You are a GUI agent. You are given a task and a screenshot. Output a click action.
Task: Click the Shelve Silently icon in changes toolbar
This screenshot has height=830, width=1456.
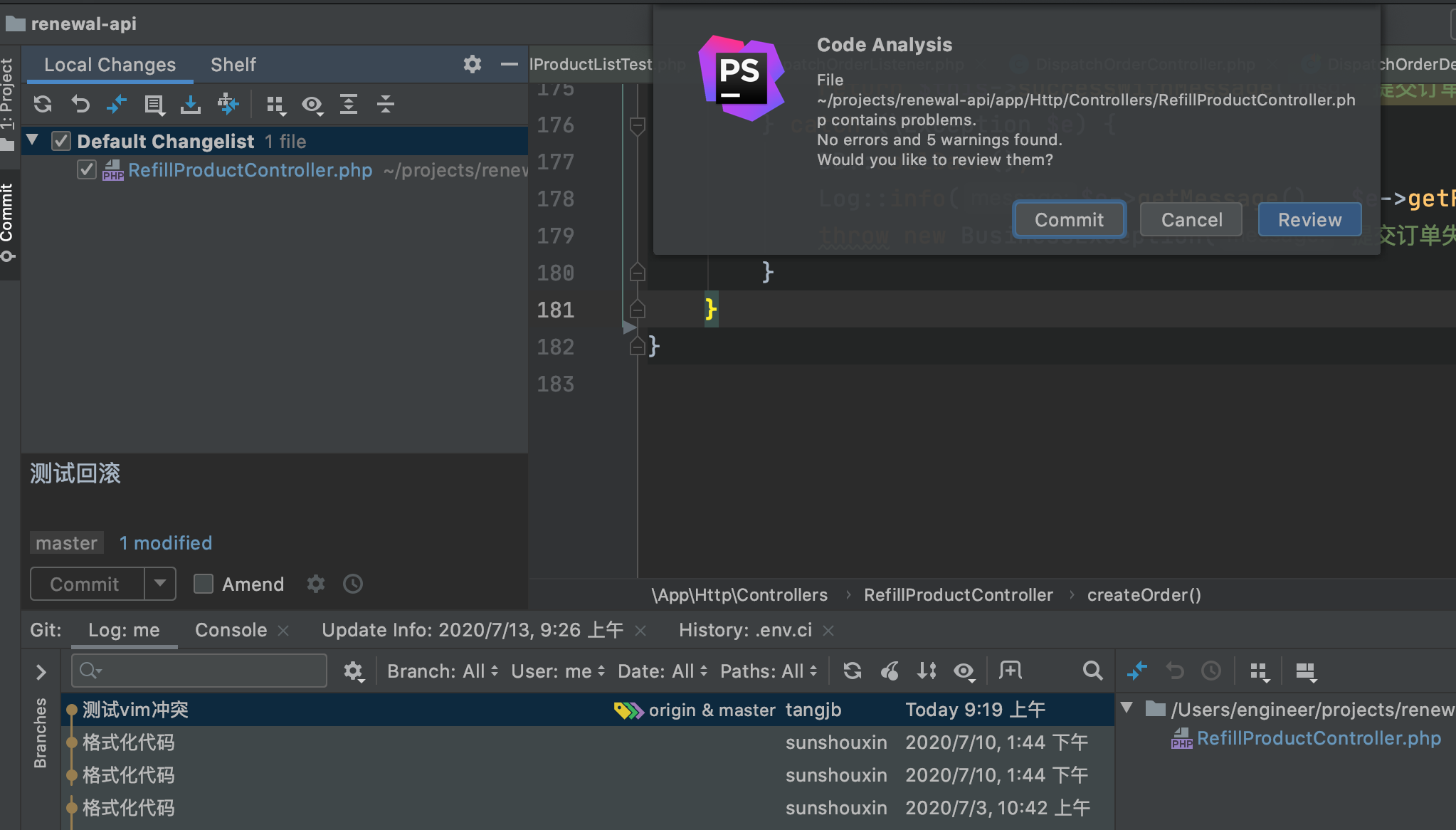coord(191,105)
